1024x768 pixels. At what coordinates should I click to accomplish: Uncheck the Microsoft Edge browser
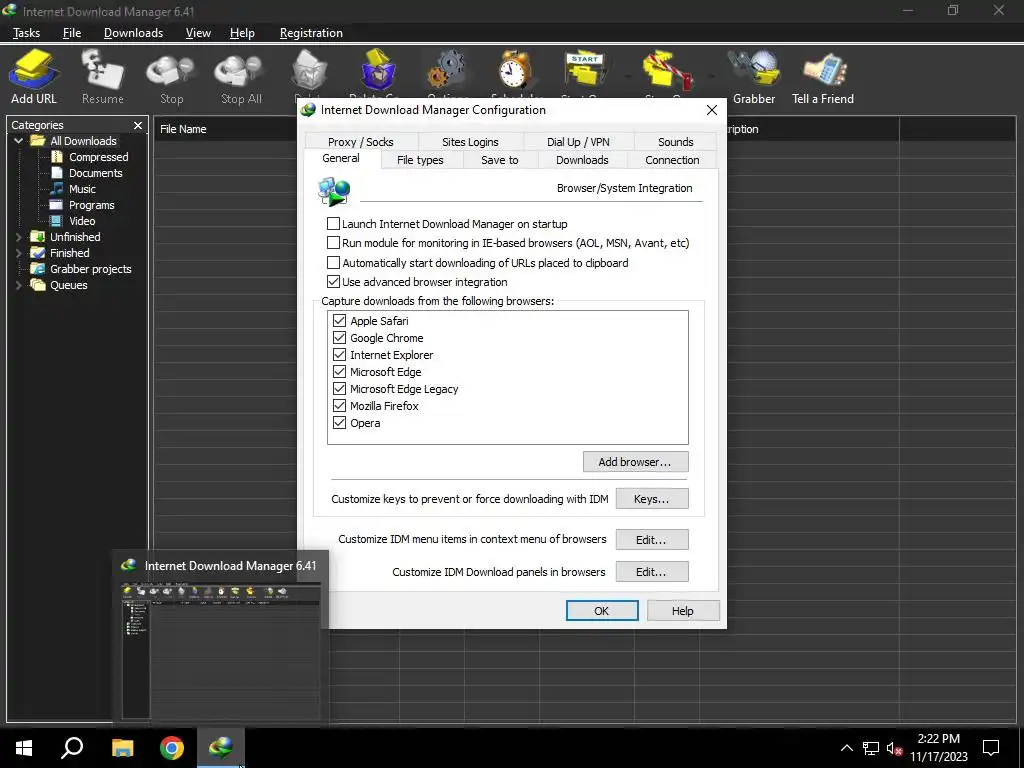tap(339, 372)
